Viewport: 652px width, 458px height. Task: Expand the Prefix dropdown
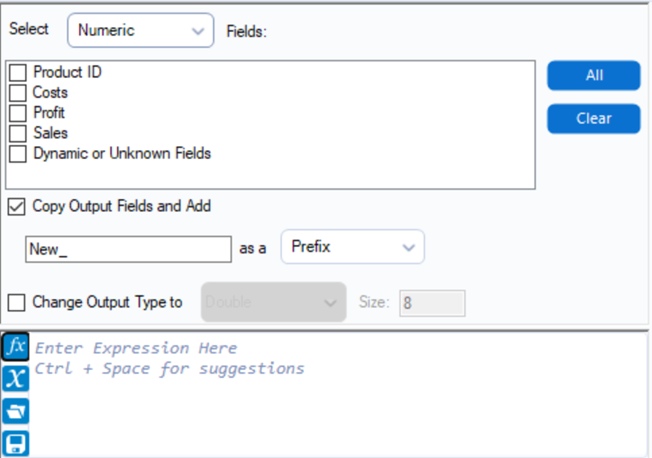[352, 247]
